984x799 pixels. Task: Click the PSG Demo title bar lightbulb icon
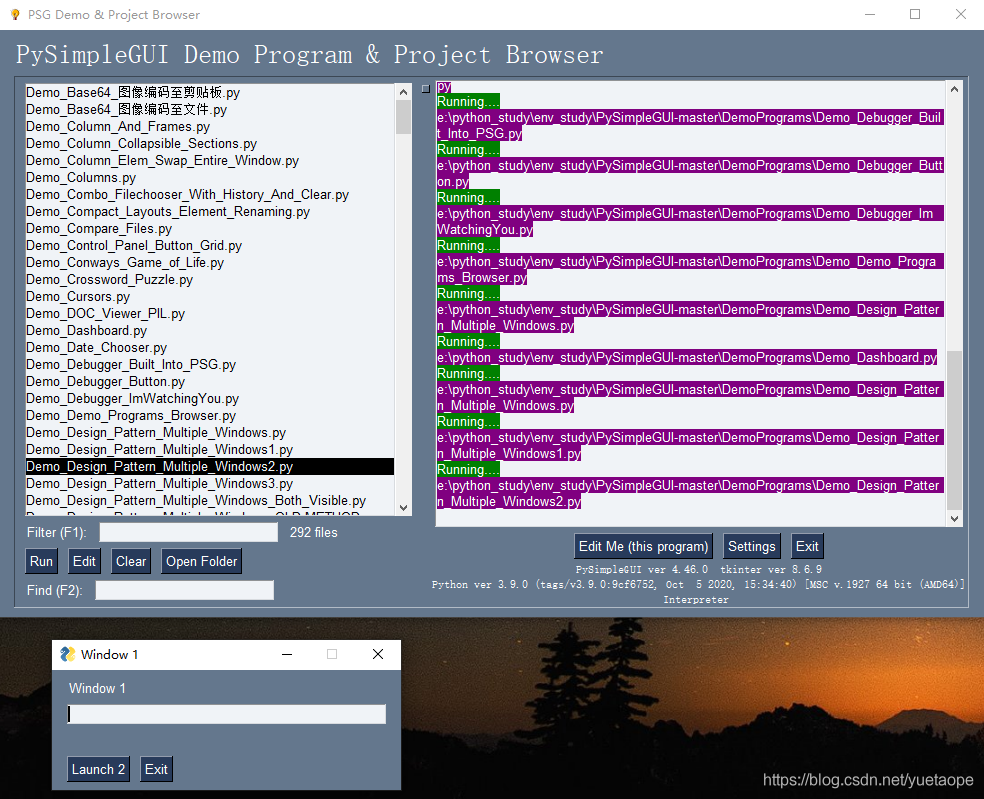pyautogui.click(x=15, y=14)
